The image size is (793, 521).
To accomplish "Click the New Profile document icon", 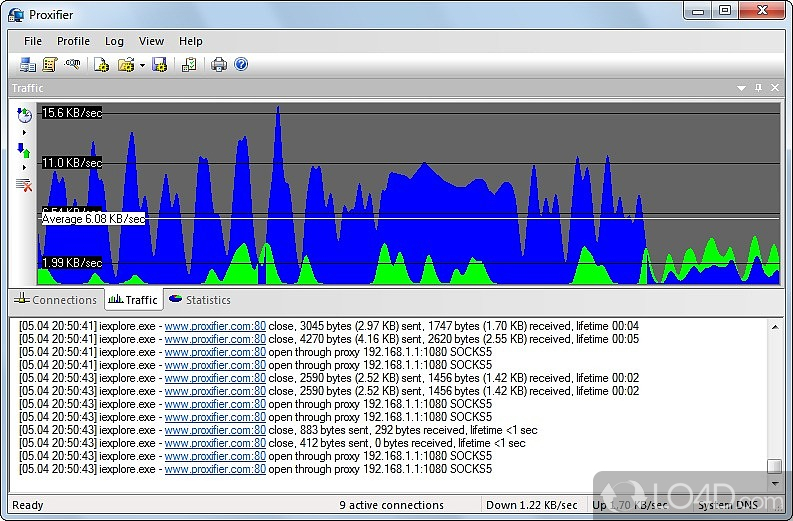I will click(x=101, y=65).
